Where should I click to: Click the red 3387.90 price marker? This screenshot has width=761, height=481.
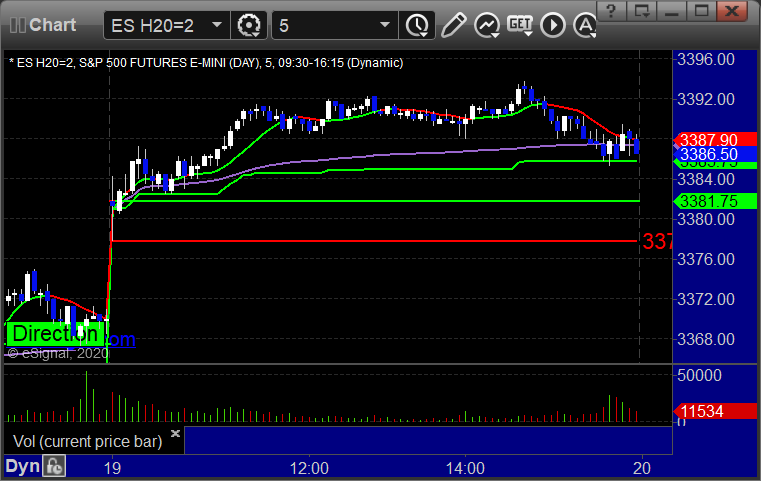click(716, 140)
